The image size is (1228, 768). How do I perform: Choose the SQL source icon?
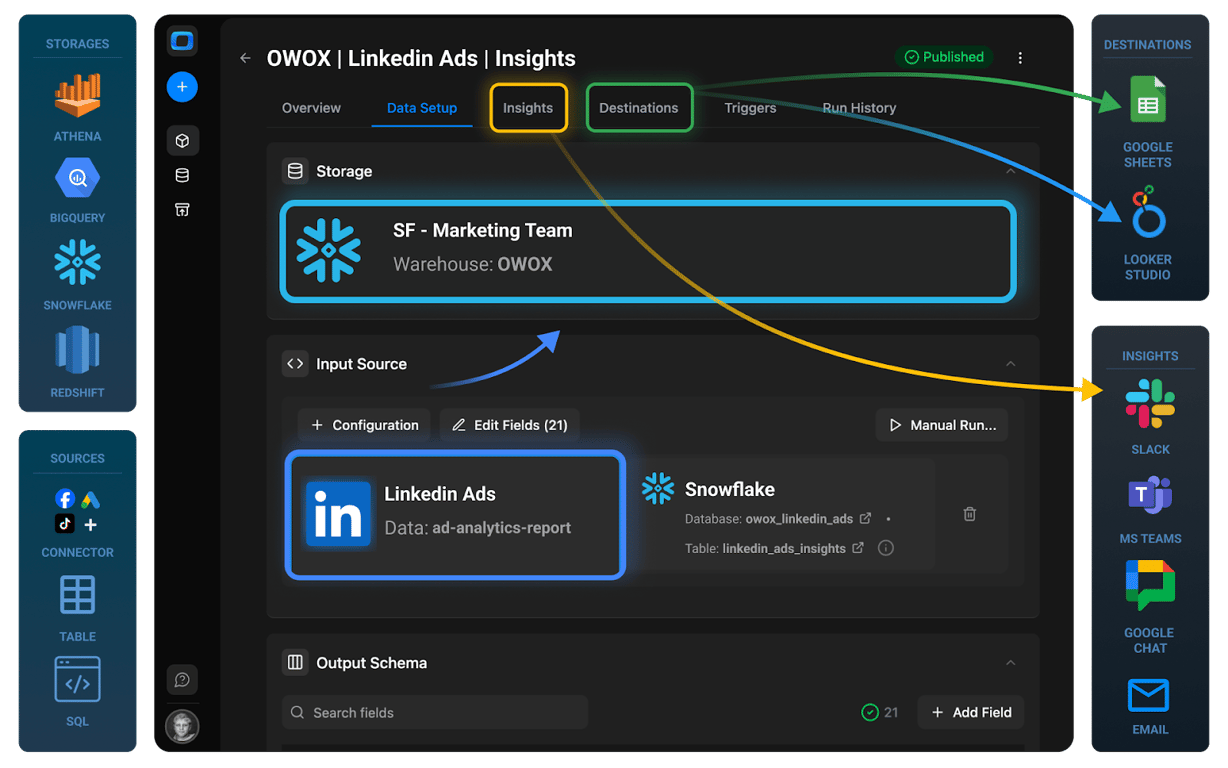(77, 681)
